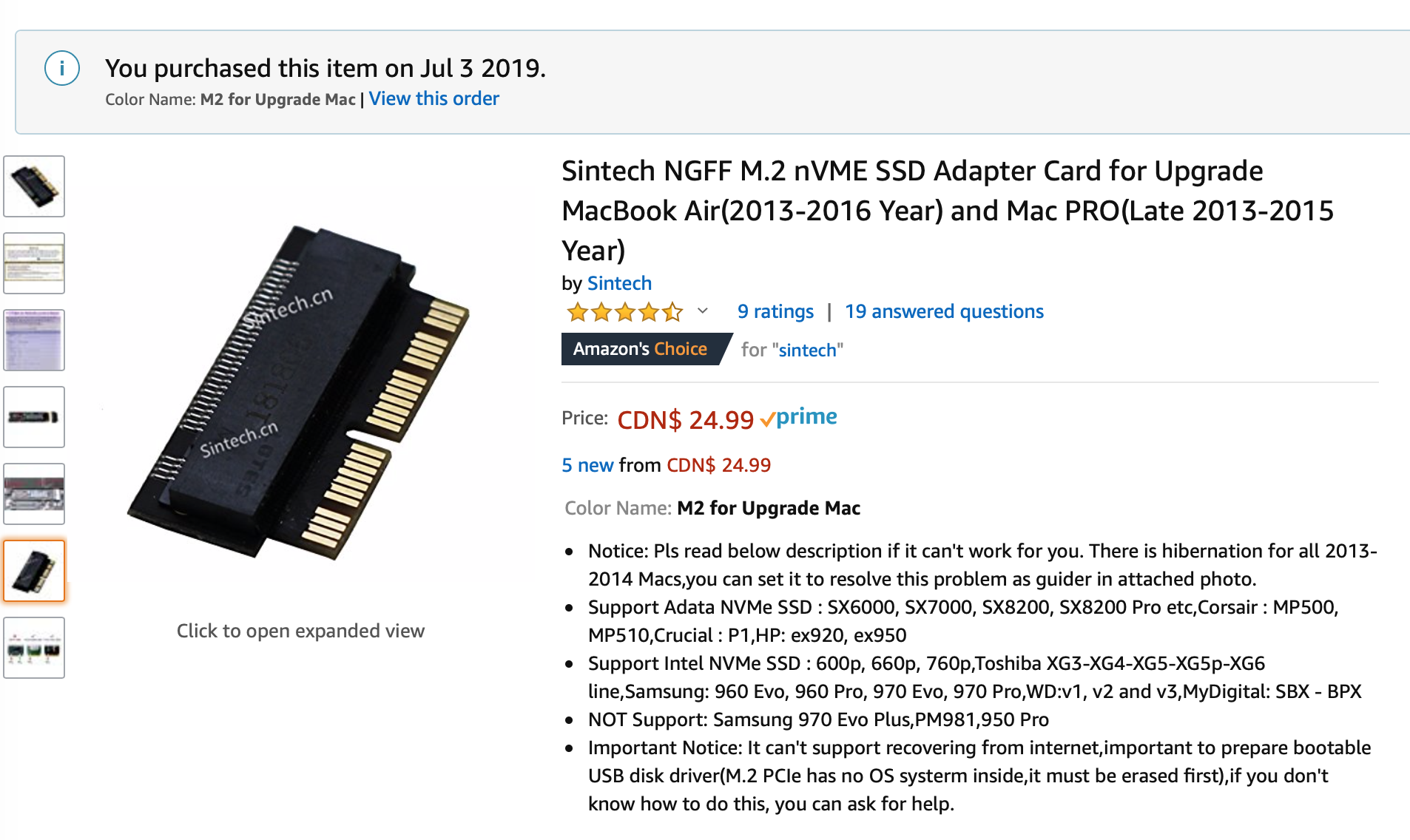Open the Sintech brand link
This screenshot has height=840, width=1410.
pos(619,283)
